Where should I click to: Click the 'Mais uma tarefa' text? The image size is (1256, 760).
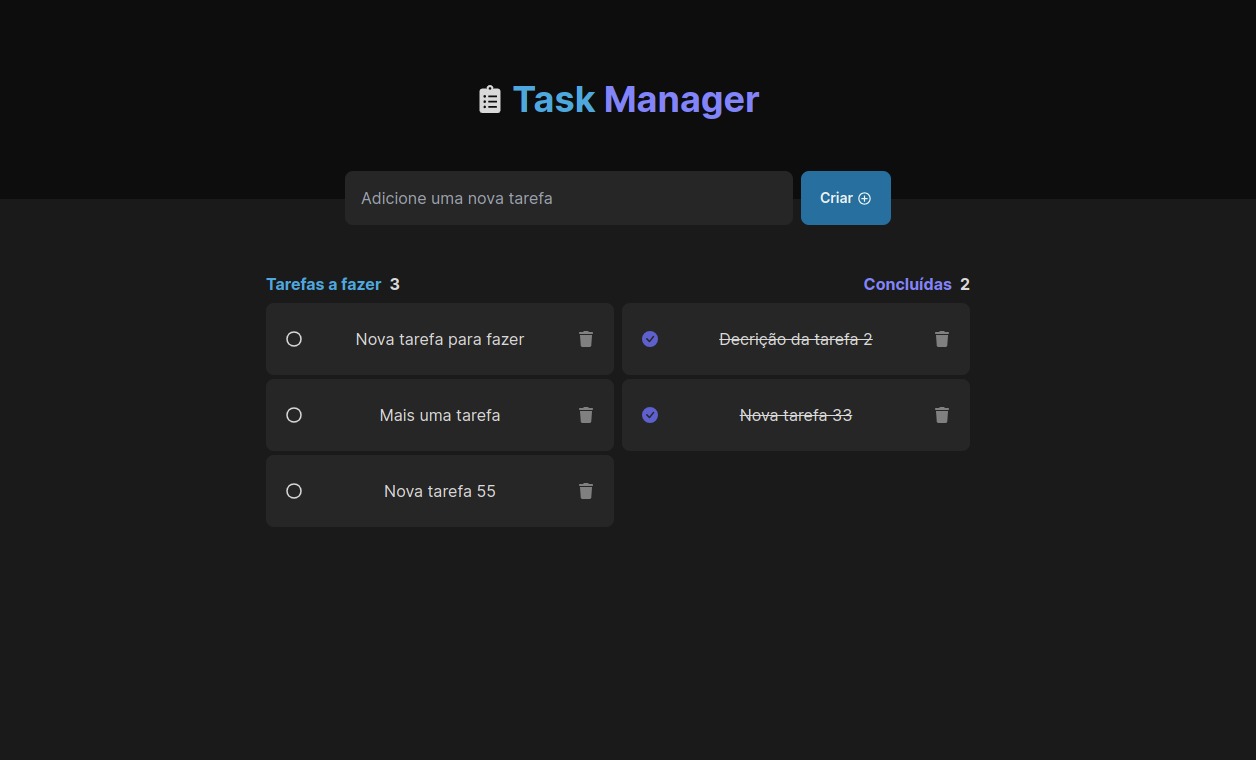coord(440,415)
